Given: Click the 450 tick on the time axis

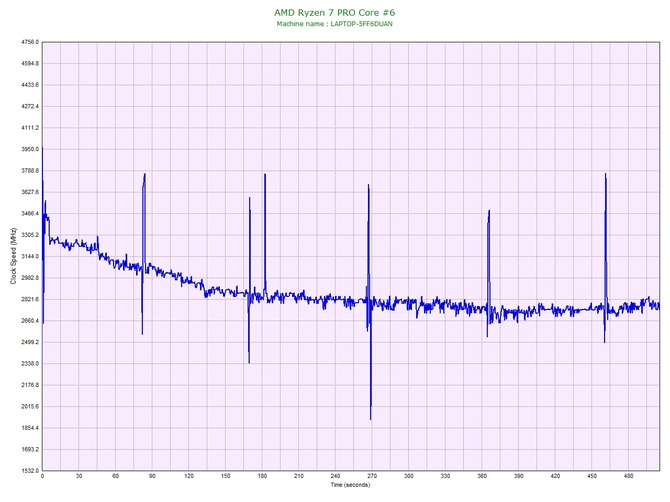Looking at the screenshot, I should (x=592, y=476).
